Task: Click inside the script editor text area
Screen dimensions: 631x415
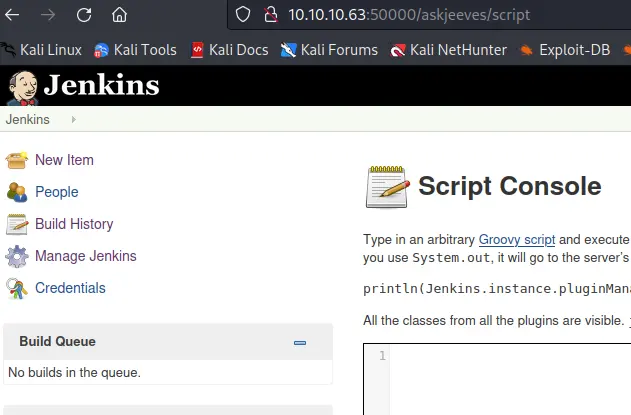Action: [x=510, y=379]
